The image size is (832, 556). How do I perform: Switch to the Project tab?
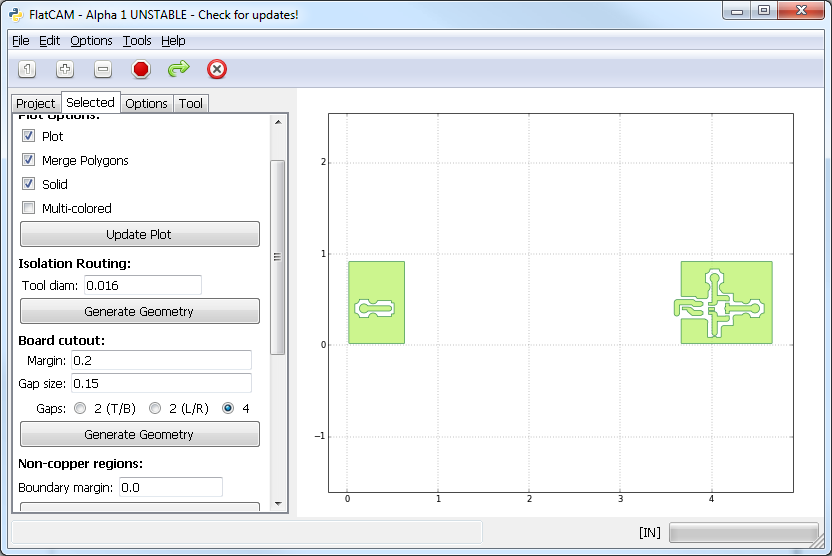click(36, 103)
